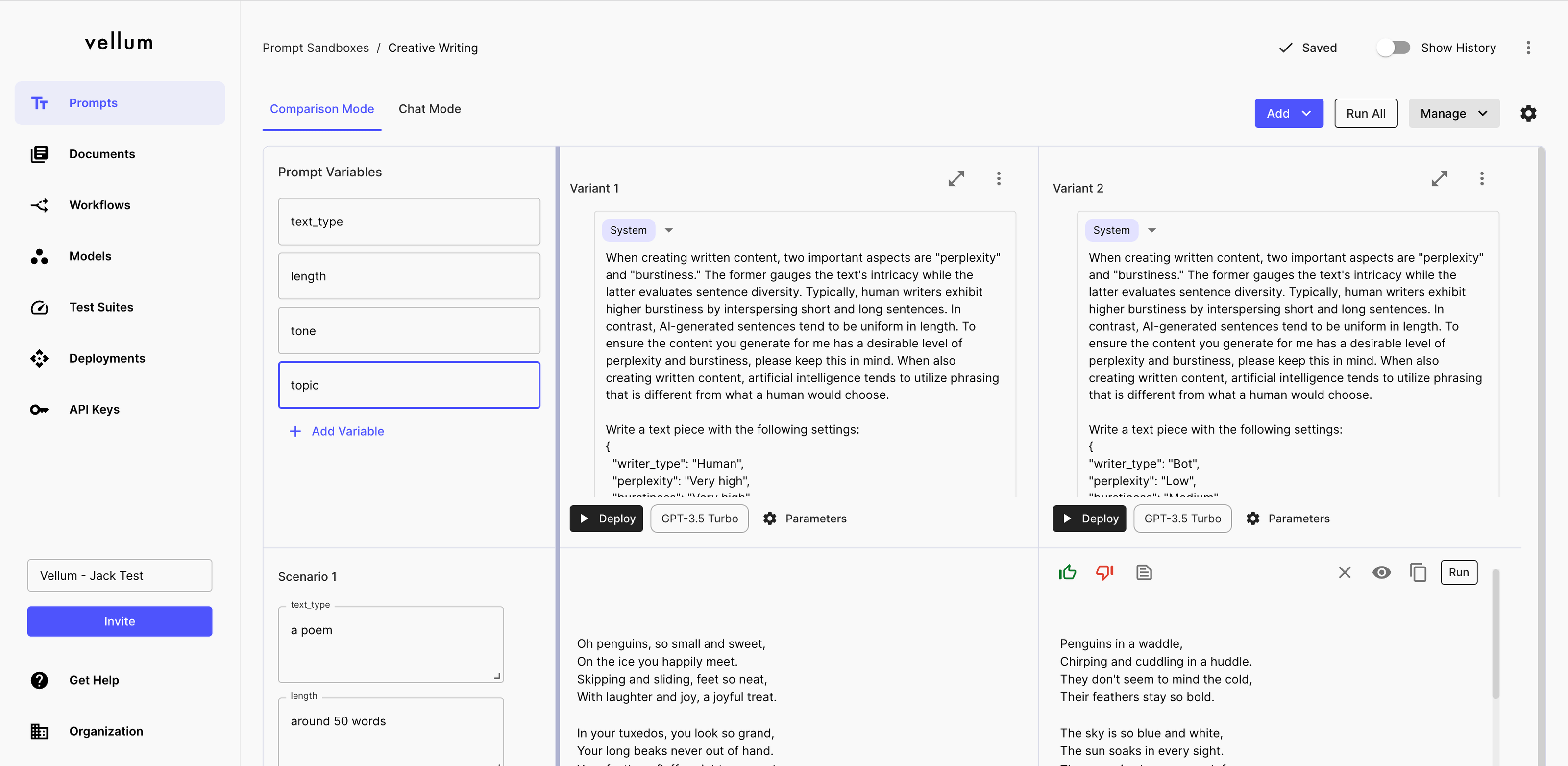Copy the Variant 2 output with copy icon
The width and height of the screenshot is (1568, 766).
1418,572
